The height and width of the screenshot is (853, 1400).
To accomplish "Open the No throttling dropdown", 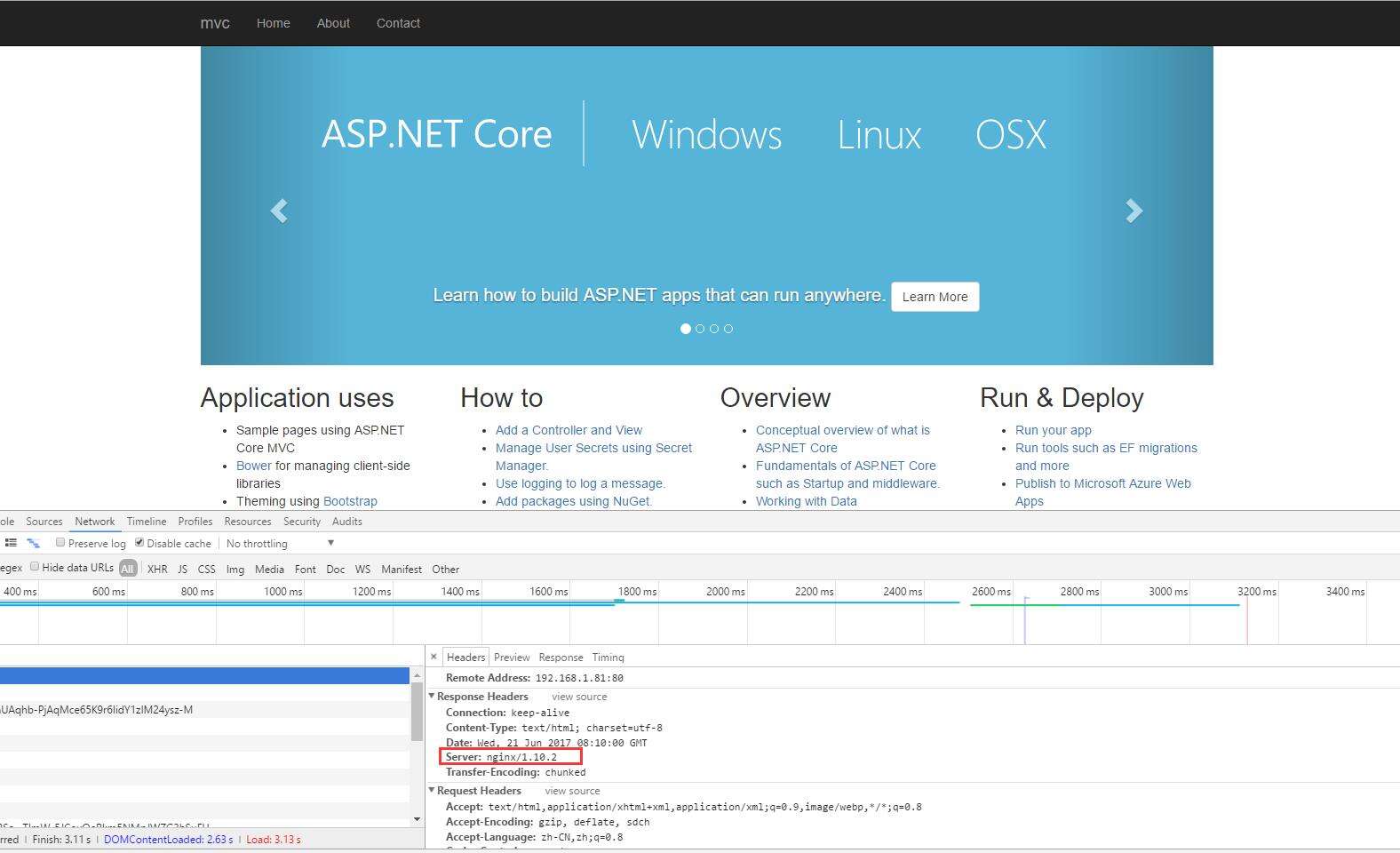I will click(x=280, y=543).
